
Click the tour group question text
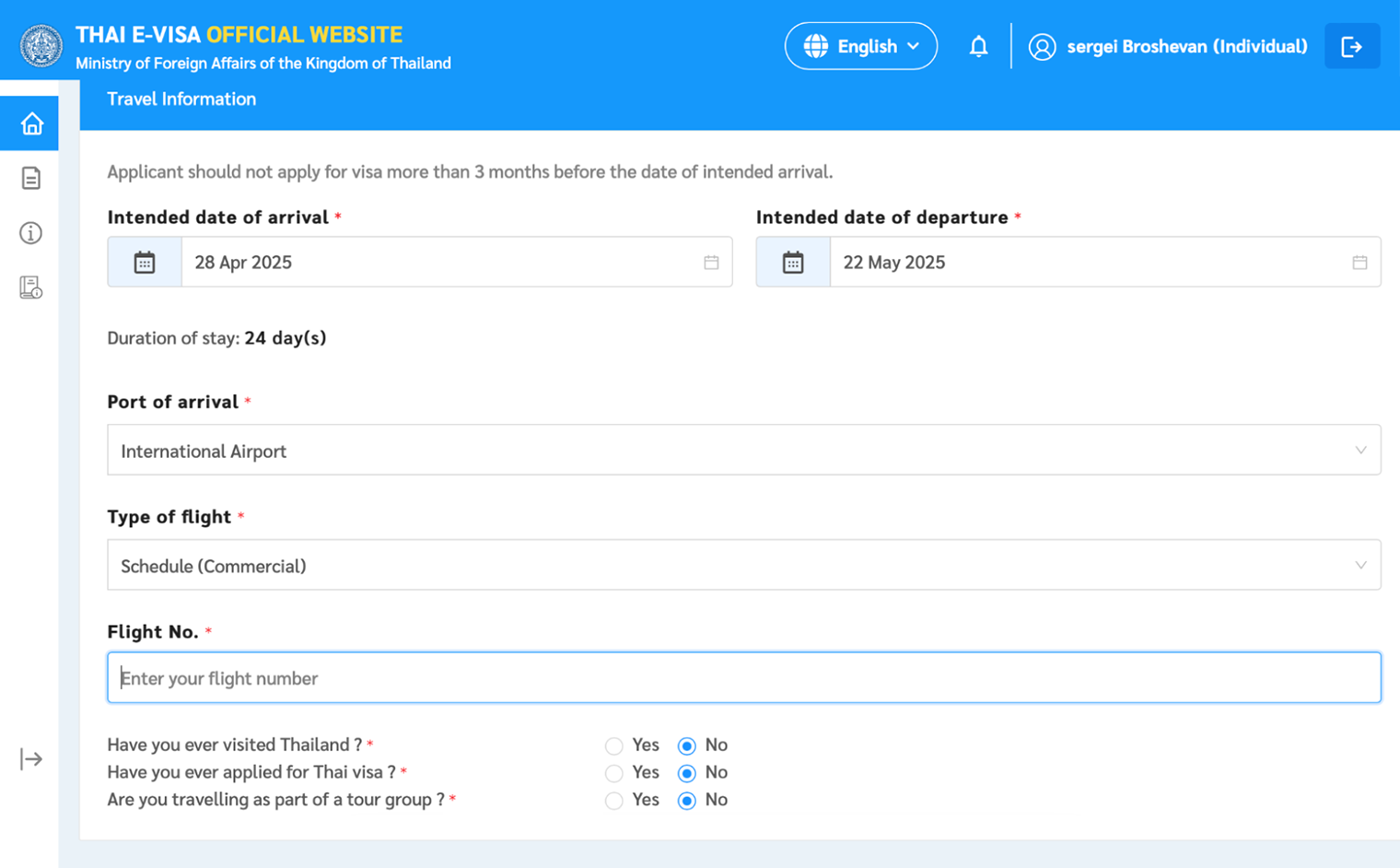click(x=276, y=801)
